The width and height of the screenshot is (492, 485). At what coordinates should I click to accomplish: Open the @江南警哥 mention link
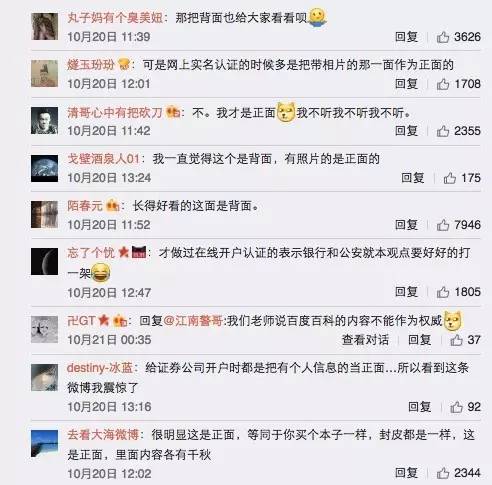[x=193, y=321]
